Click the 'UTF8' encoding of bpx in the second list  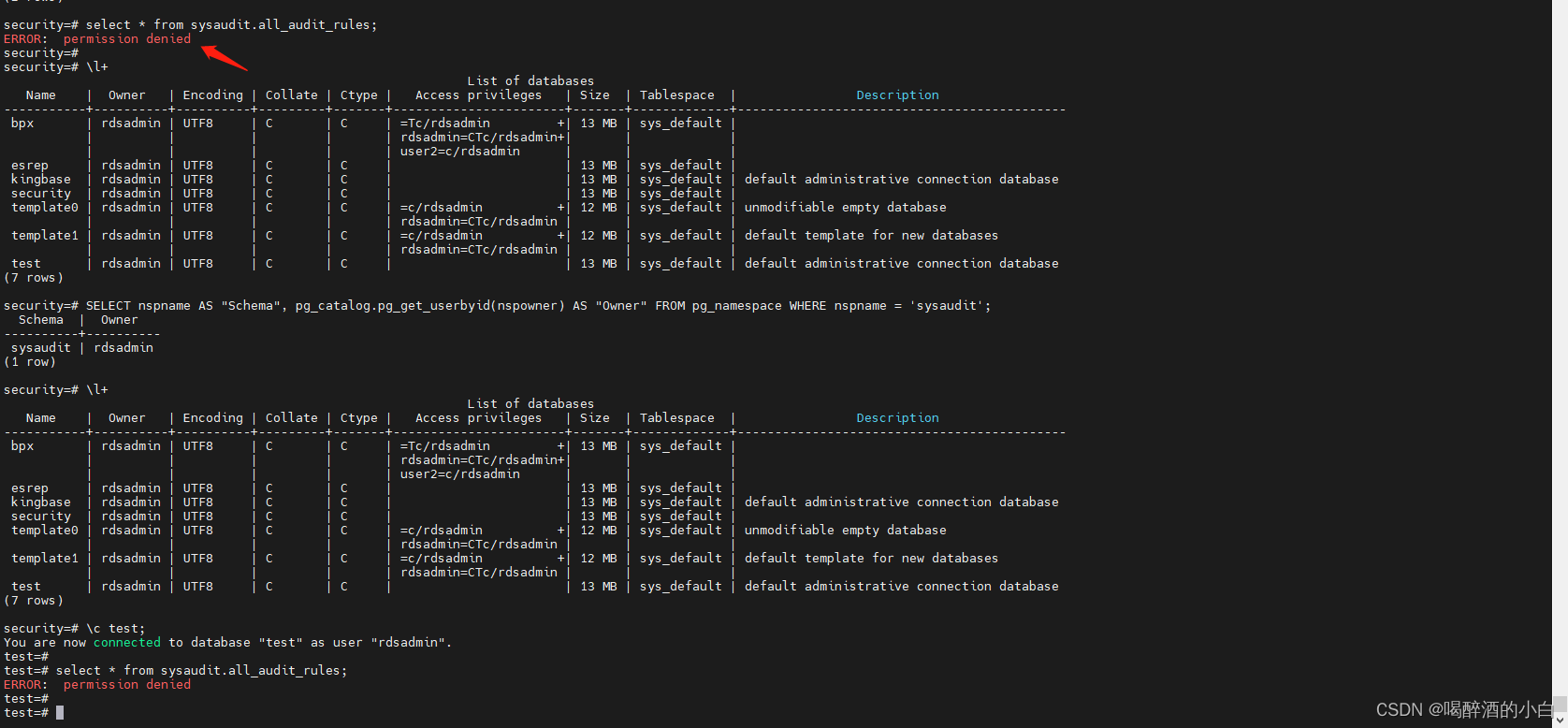(198, 446)
